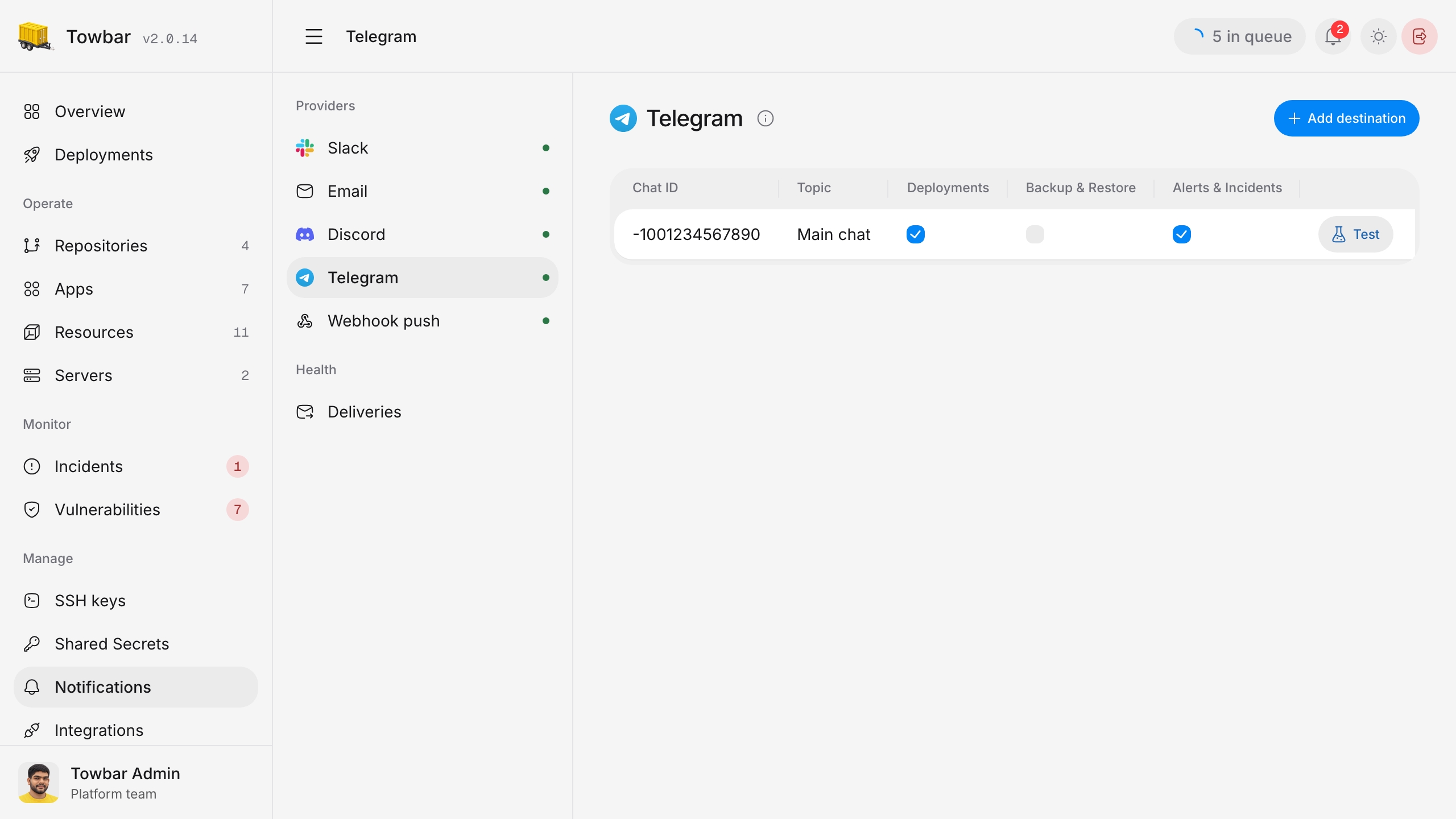
Task: Click the red logout icon
Action: pyautogui.click(x=1419, y=36)
